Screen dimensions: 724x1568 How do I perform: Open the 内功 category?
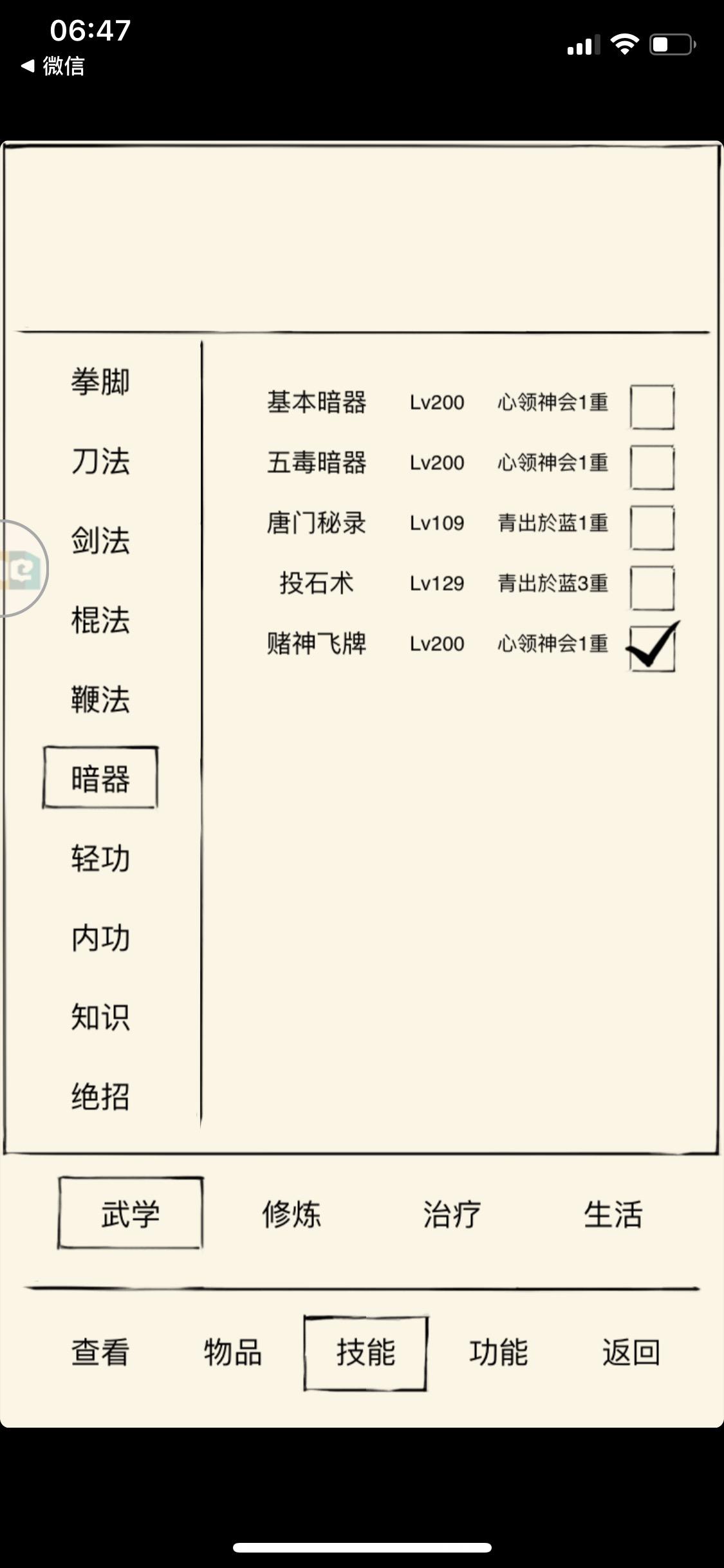coord(100,938)
